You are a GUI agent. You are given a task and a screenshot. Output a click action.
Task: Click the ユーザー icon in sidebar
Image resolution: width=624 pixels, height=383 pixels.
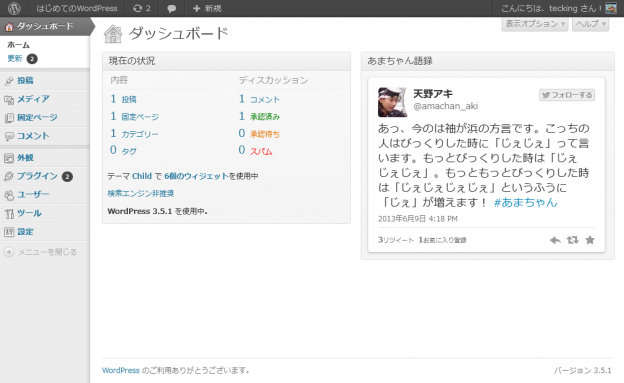[x=9, y=195]
